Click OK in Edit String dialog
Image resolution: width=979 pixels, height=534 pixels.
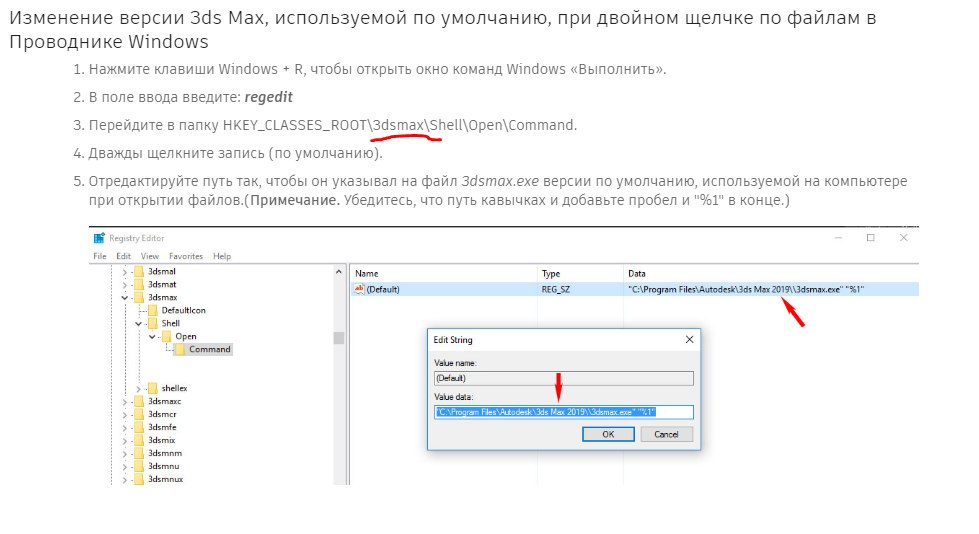608,434
